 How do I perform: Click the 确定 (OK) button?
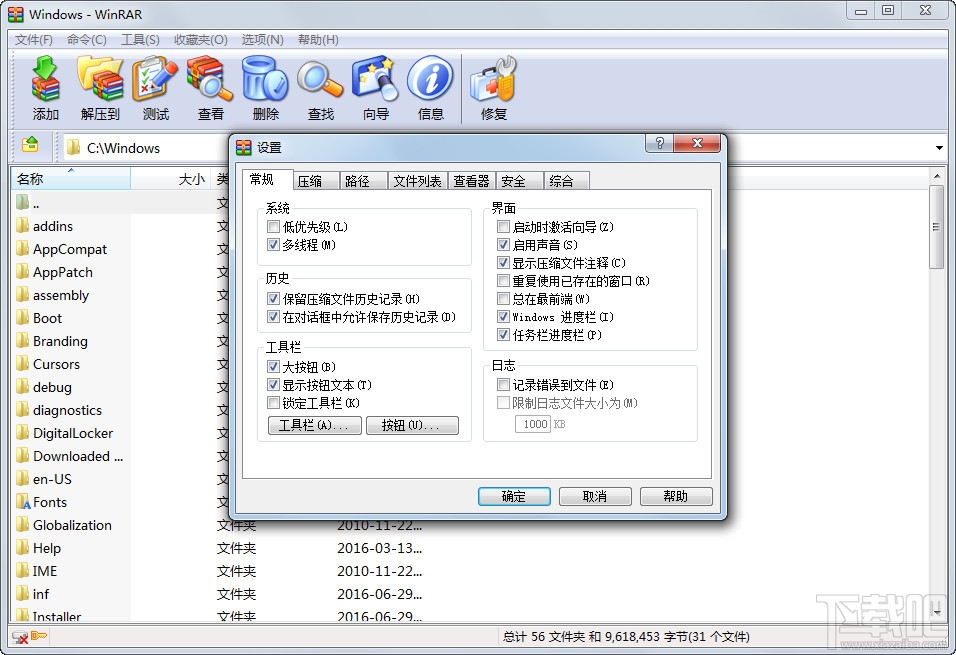tap(514, 496)
